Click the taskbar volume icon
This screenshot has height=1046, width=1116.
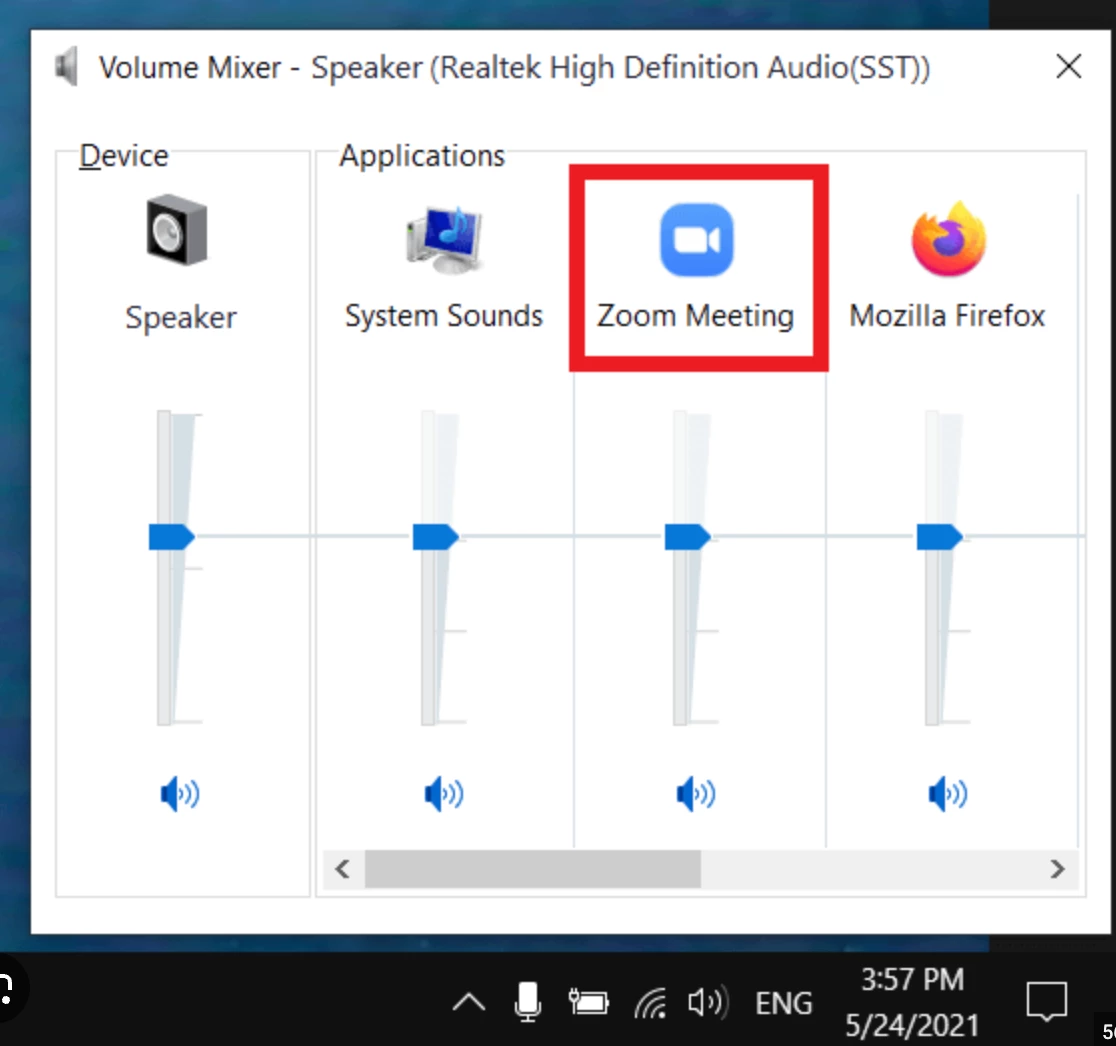[x=707, y=1003]
